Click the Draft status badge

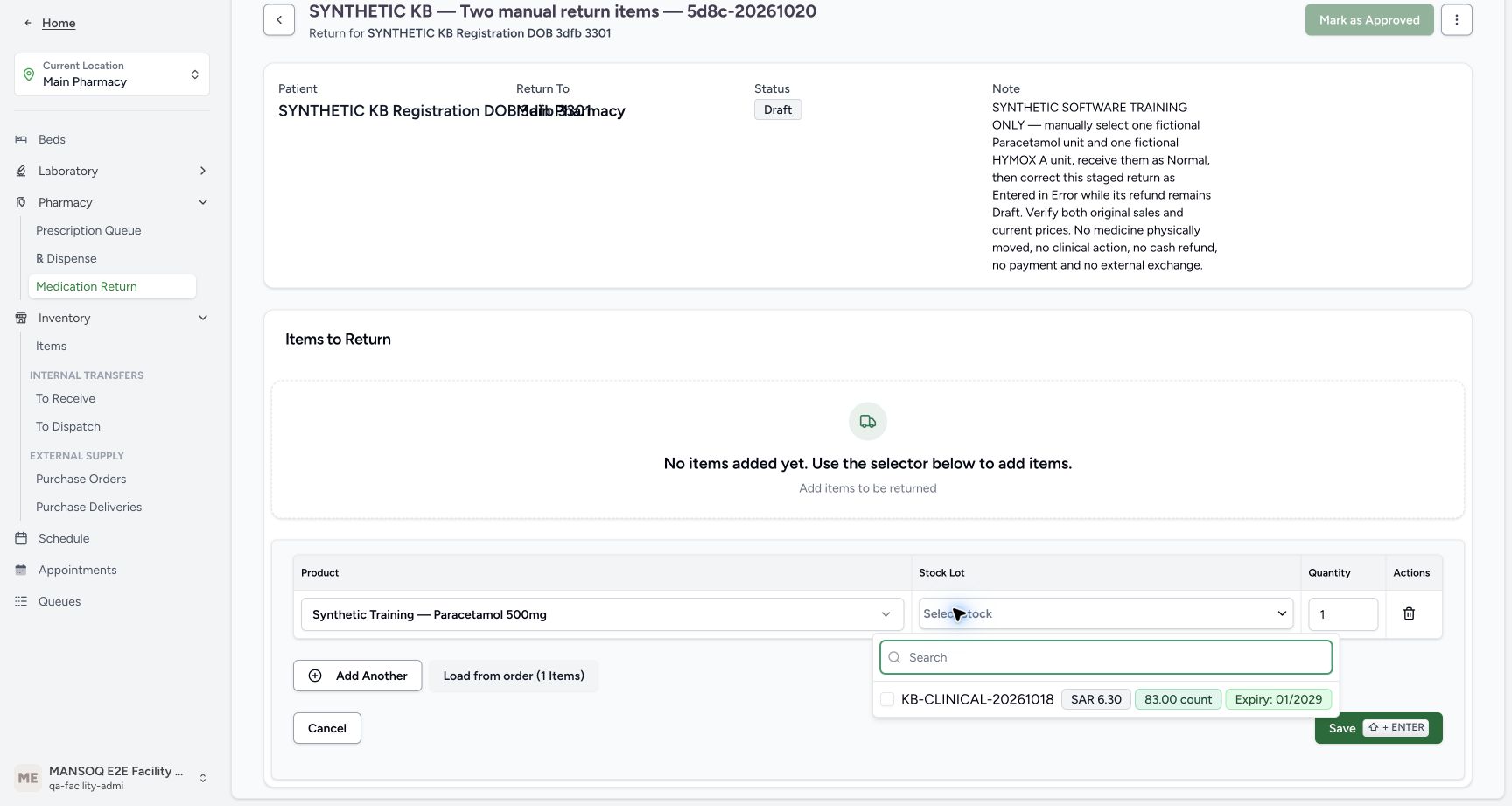tap(778, 109)
